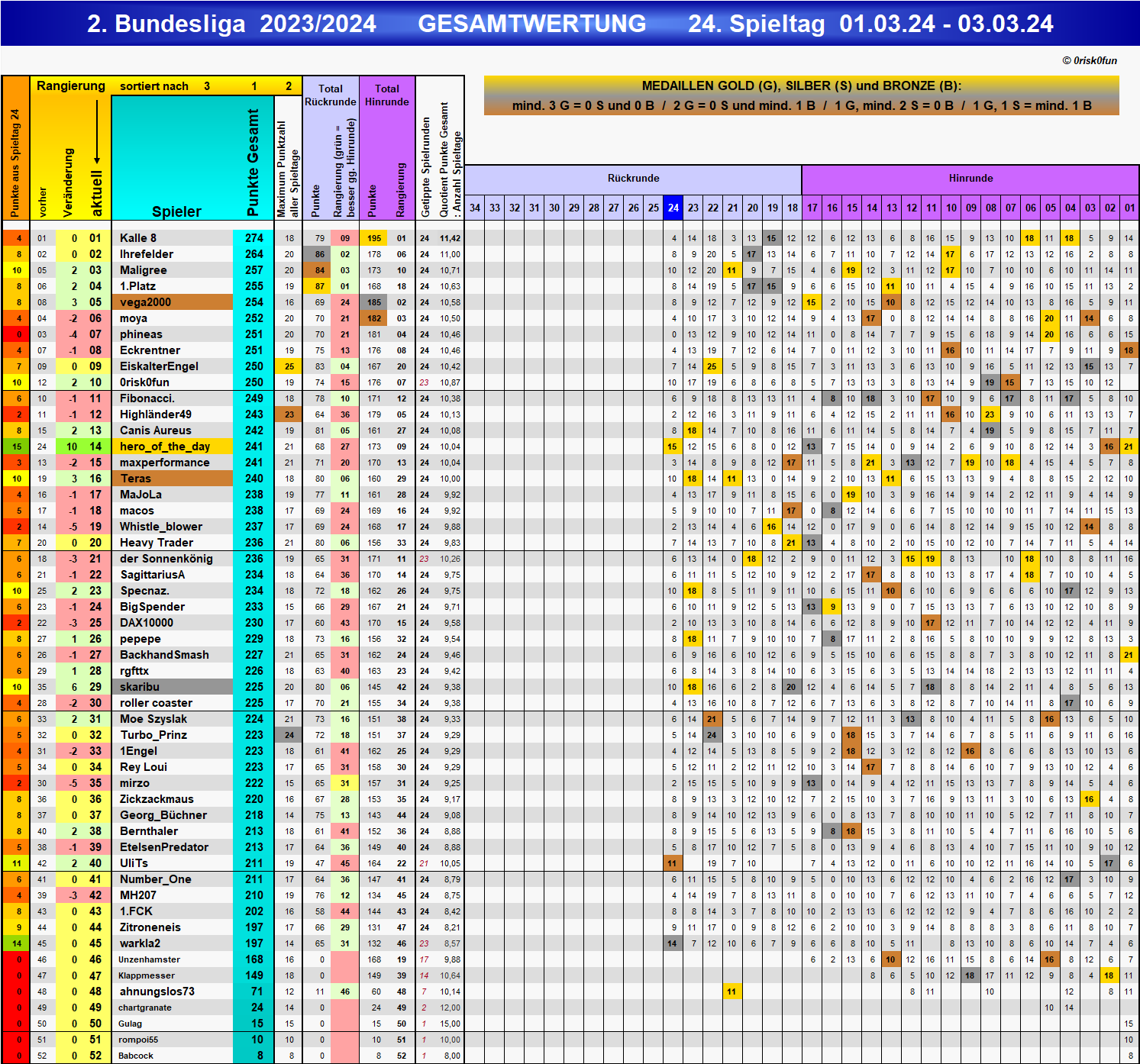Click the Rückrunde section header

pos(633,178)
